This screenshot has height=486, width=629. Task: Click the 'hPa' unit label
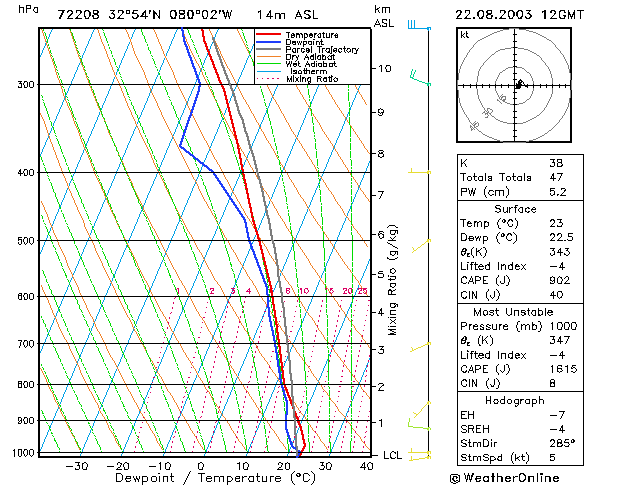coord(28,9)
